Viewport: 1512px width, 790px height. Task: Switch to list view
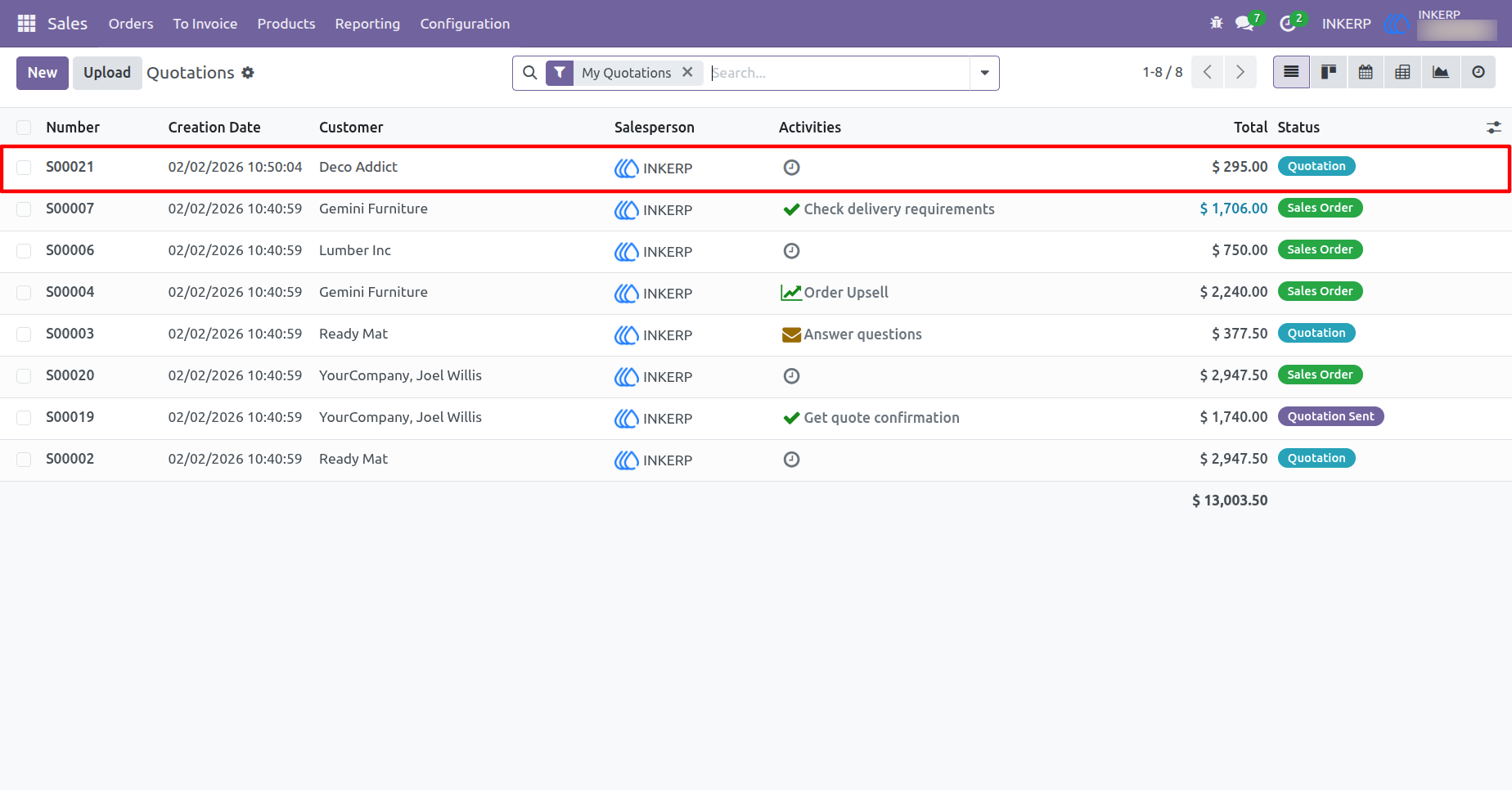pyautogui.click(x=1291, y=72)
